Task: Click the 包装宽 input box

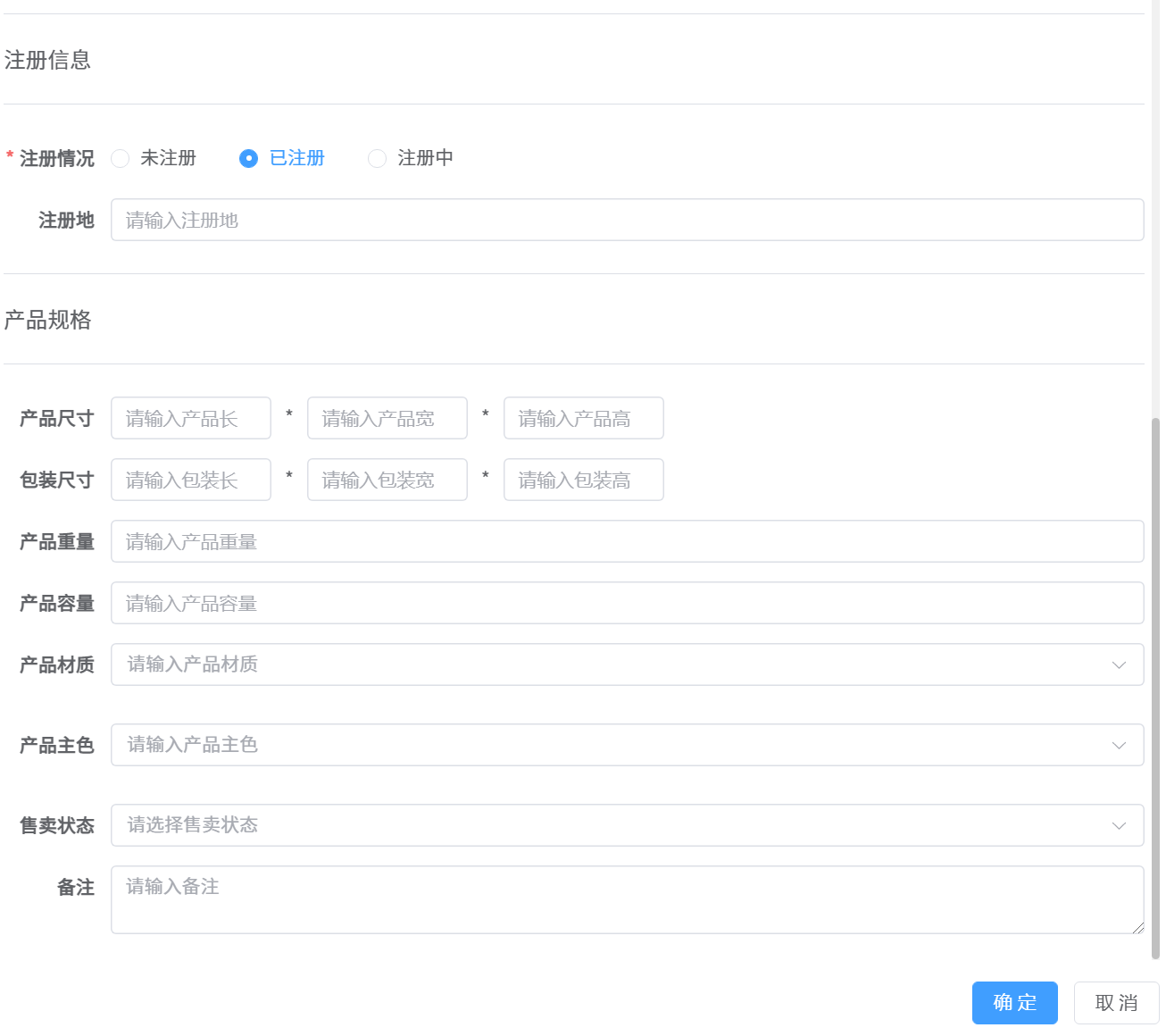Action: click(387, 480)
